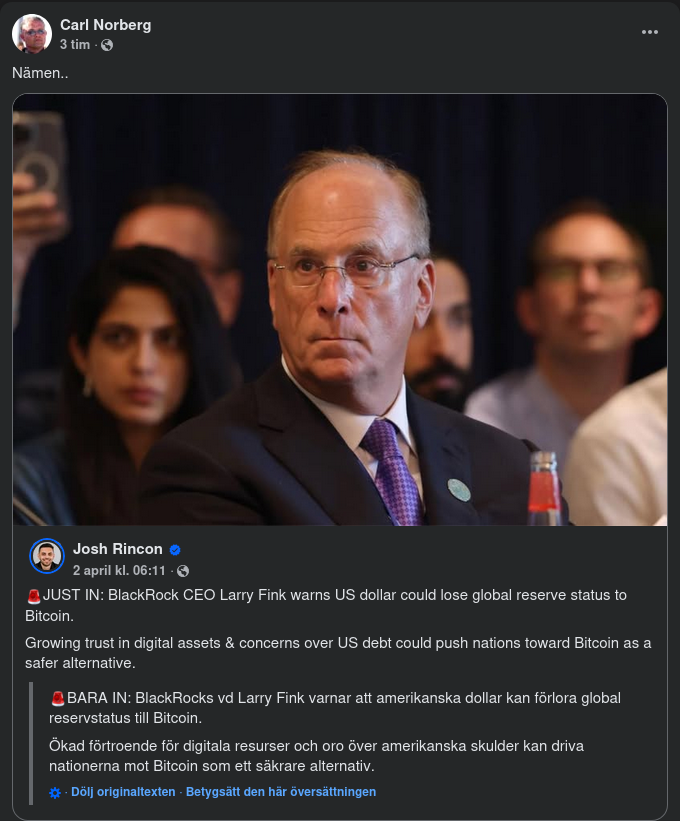The height and width of the screenshot is (821, 680).
Task: Click the Ökad förtroende translated paragraph
Action: pos(317,756)
